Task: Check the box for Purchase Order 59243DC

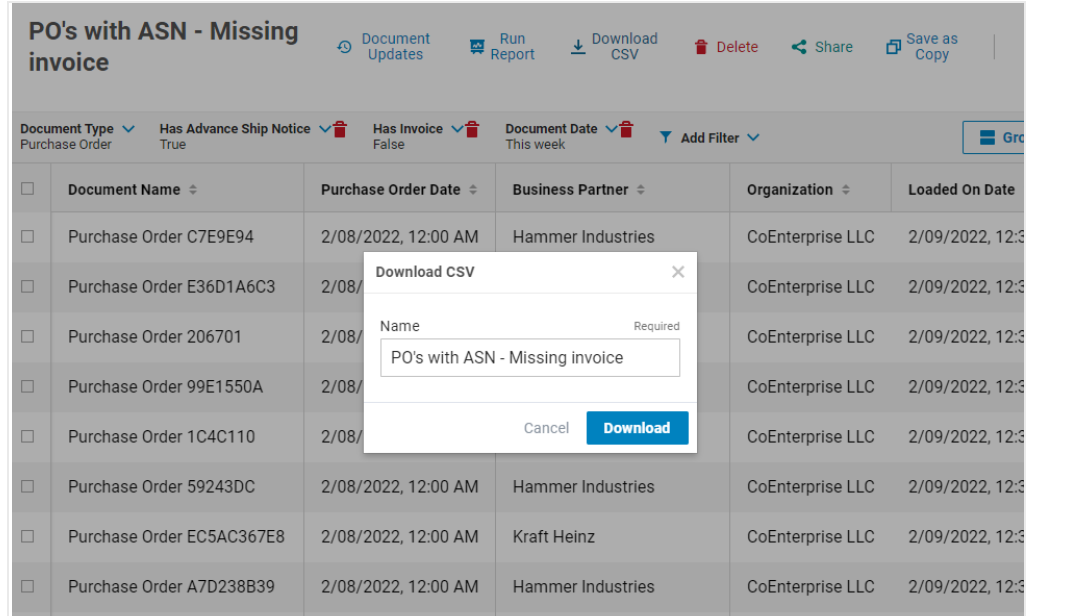Action: point(28,486)
